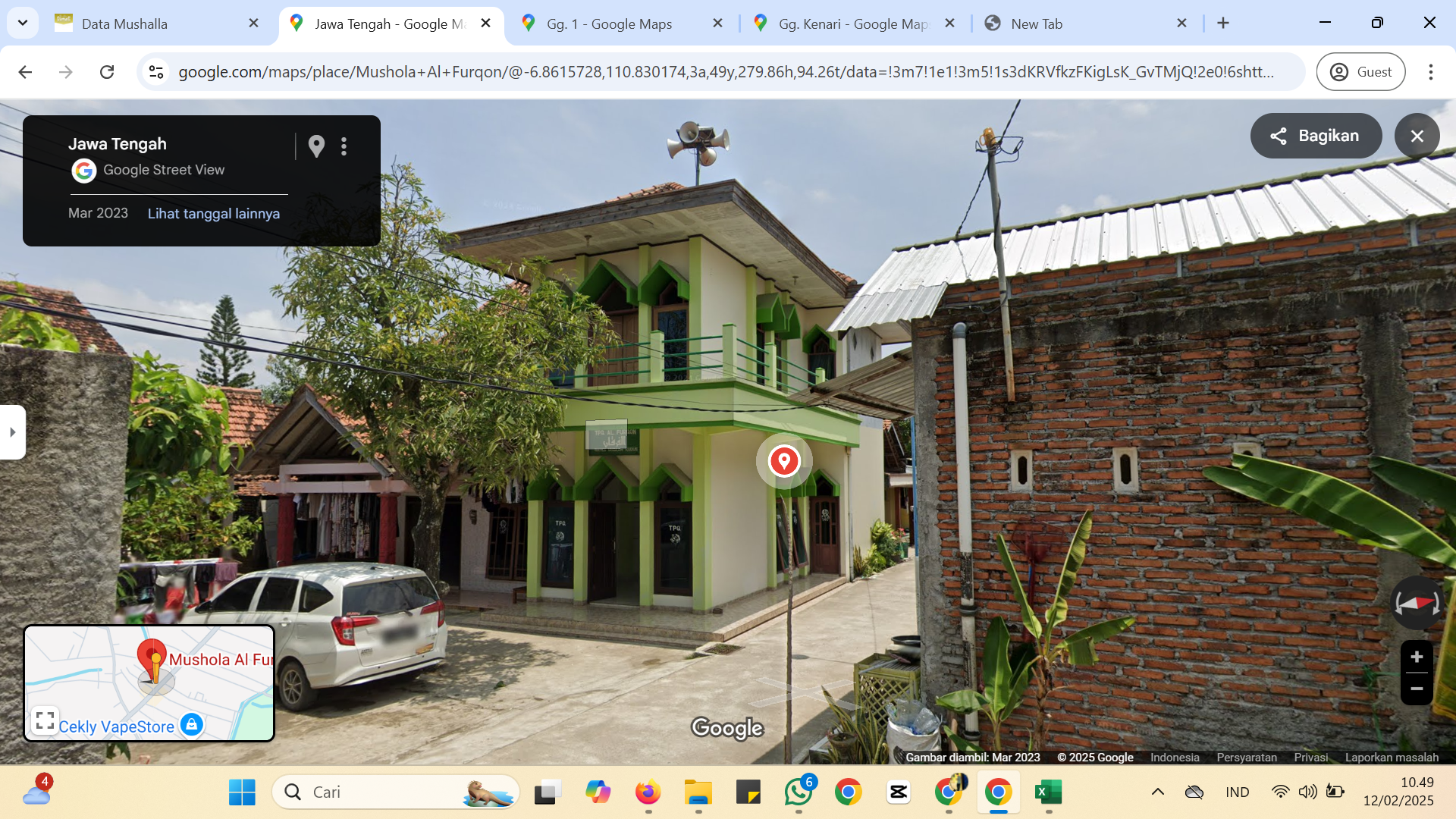The height and width of the screenshot is (819, 1456).
Task: Zoom in with the plus button
Action: [x=1416, y=657]
